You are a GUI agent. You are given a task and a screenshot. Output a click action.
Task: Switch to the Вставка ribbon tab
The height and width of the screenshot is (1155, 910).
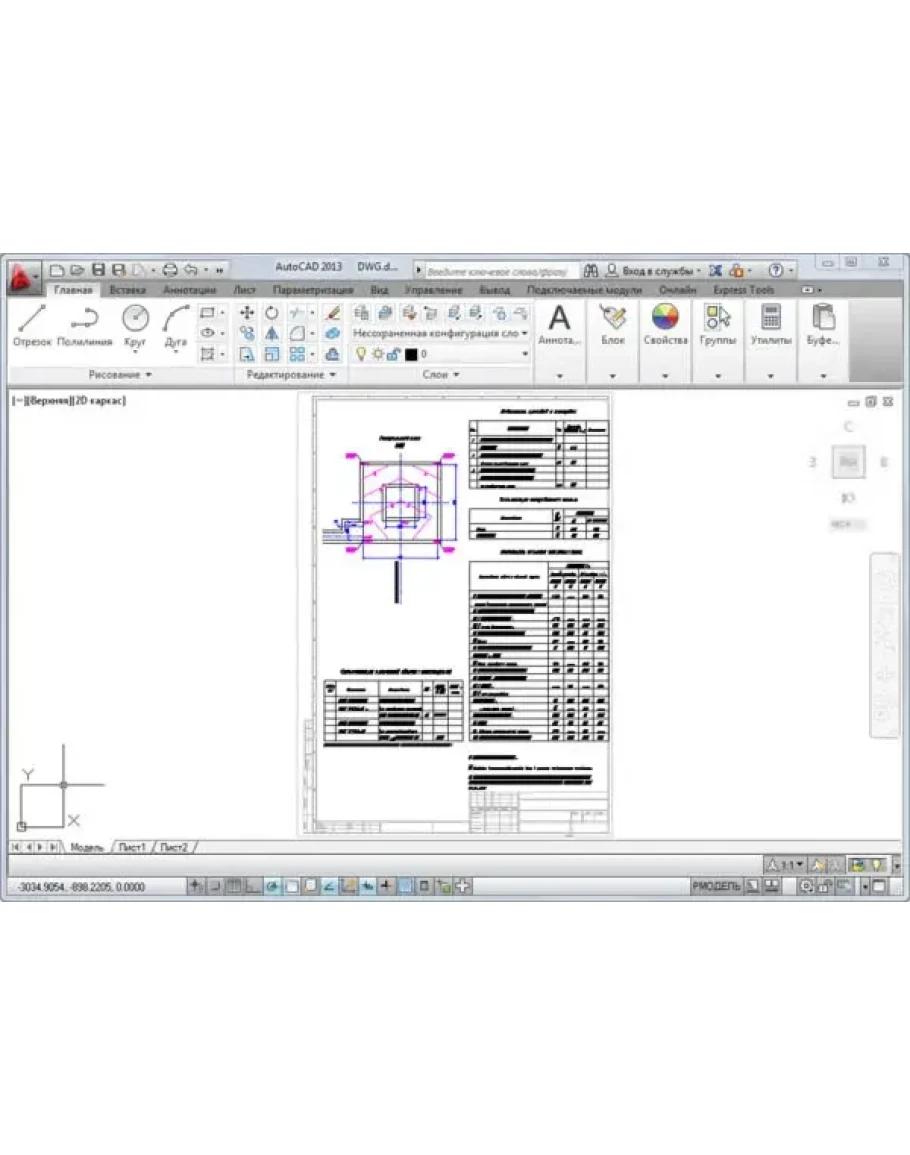[x=128, y=290]
